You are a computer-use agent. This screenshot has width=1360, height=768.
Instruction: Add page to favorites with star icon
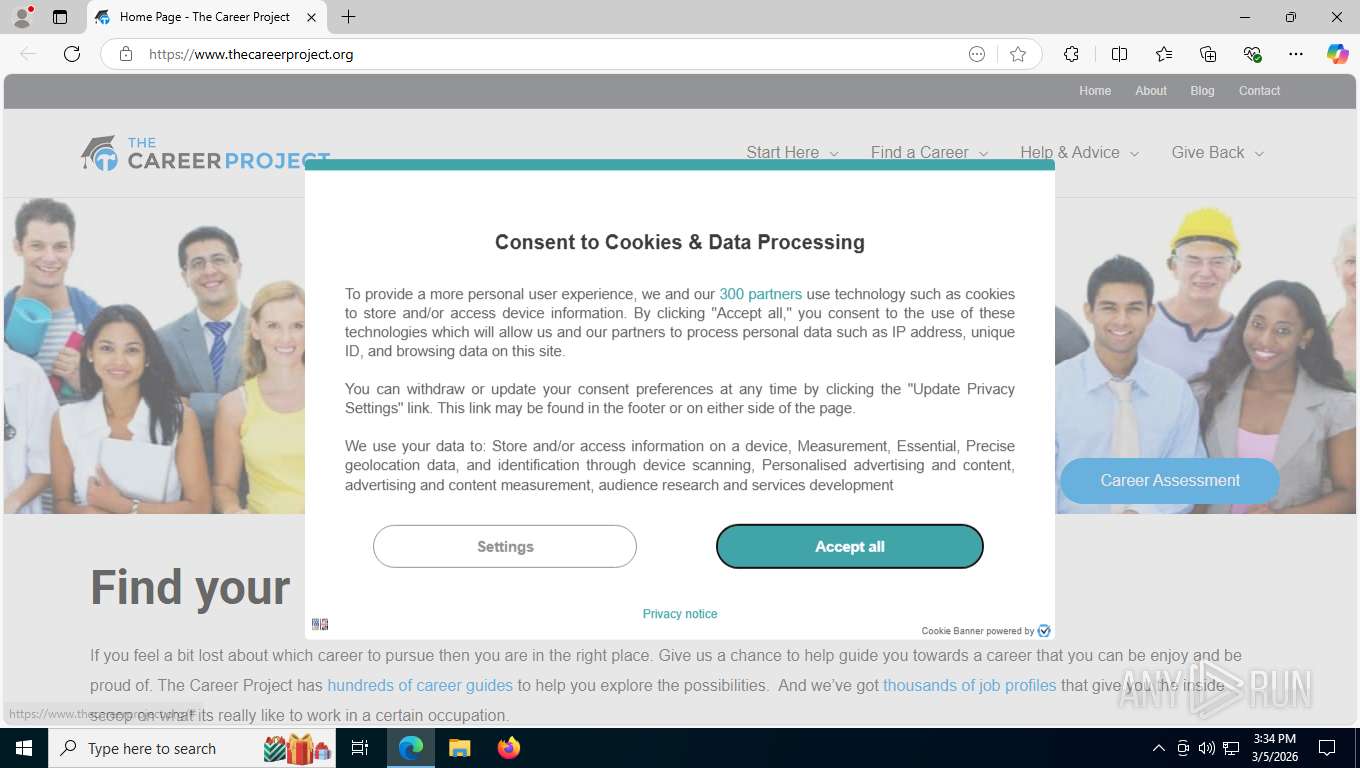pyautogui.click(x=1018, y=54)
